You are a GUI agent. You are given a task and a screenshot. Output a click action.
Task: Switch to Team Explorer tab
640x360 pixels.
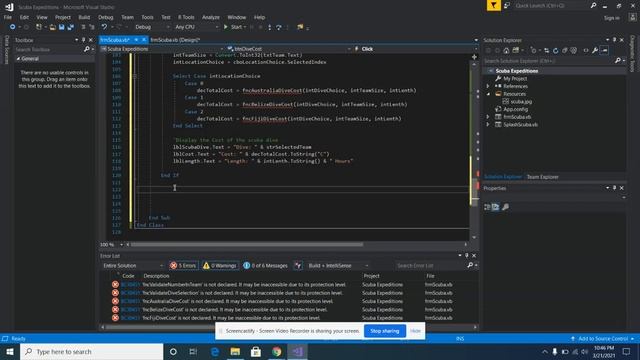point(542,177)
